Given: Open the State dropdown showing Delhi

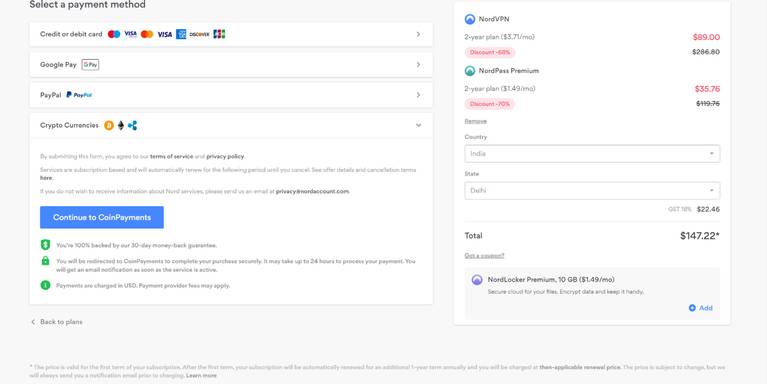Looking at the screenshot, I should (592, 190).
